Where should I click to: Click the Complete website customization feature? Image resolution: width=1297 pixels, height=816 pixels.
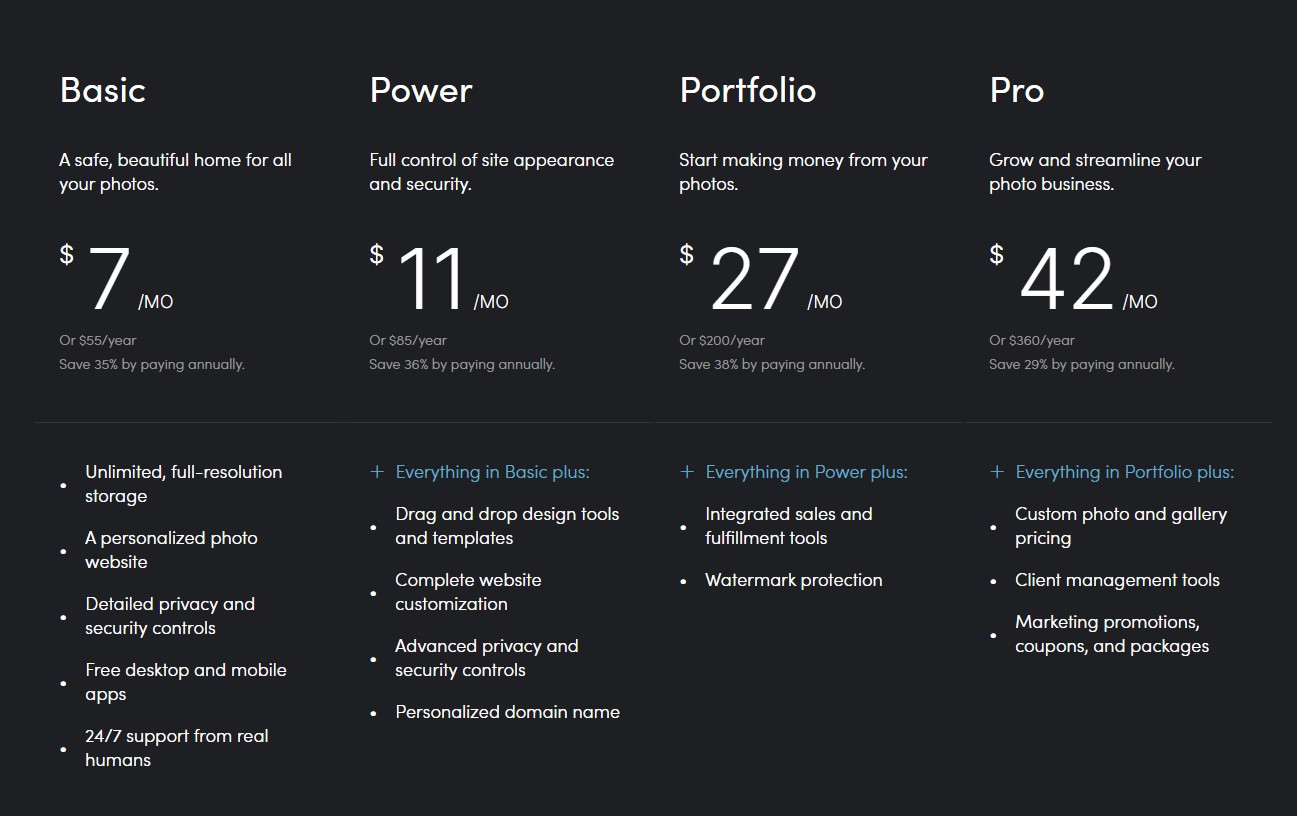[468, 592]
